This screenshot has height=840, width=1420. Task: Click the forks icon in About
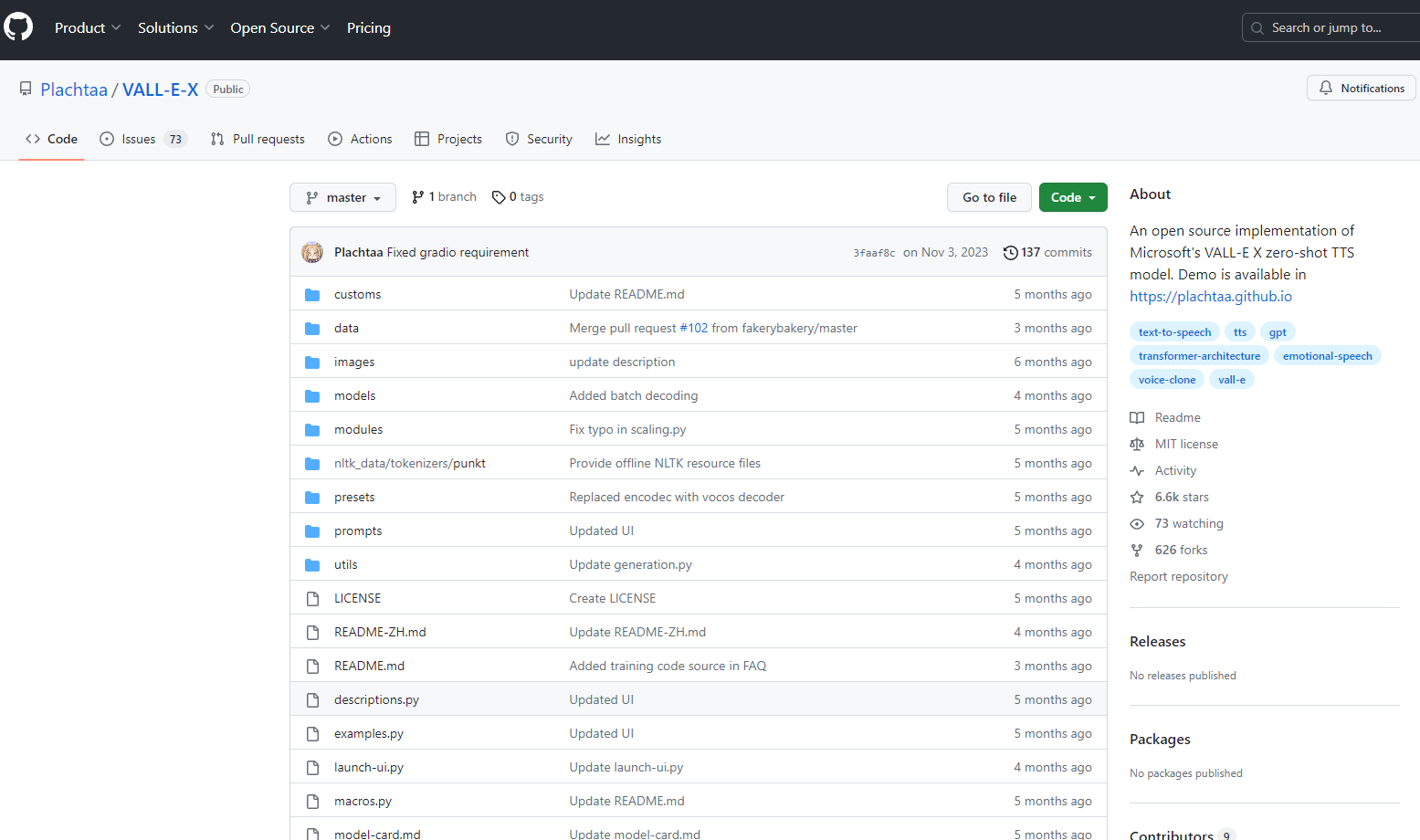pyautogui.click(x=1137, y=550)
